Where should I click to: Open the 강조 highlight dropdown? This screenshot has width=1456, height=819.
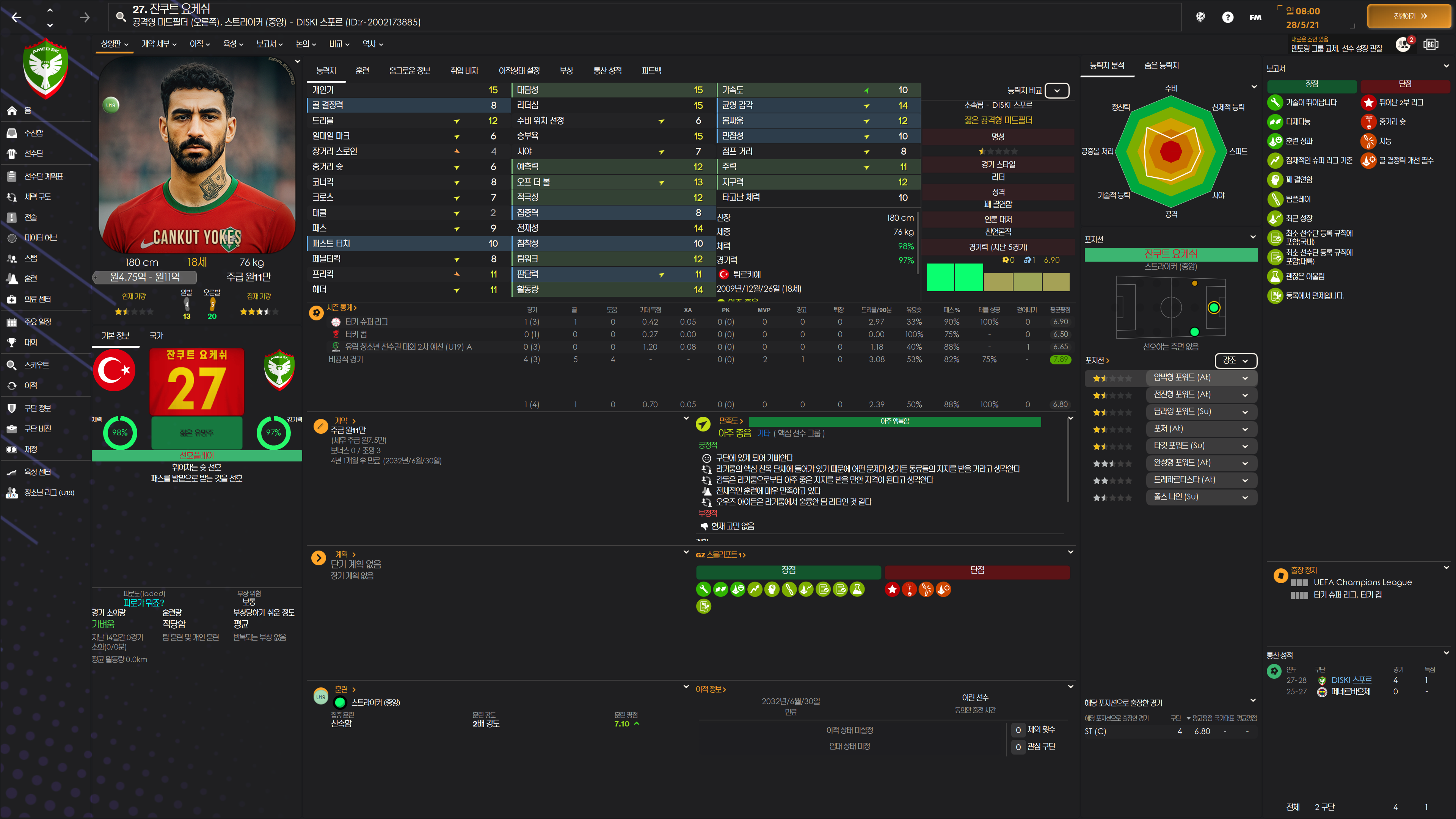click(x=1235, y=360)
